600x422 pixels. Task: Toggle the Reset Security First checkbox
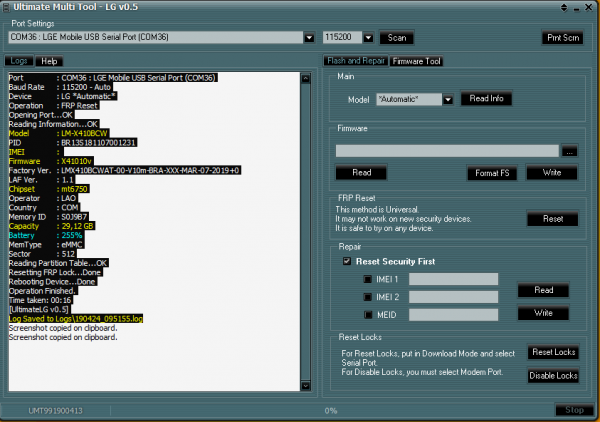click(347, 261)
